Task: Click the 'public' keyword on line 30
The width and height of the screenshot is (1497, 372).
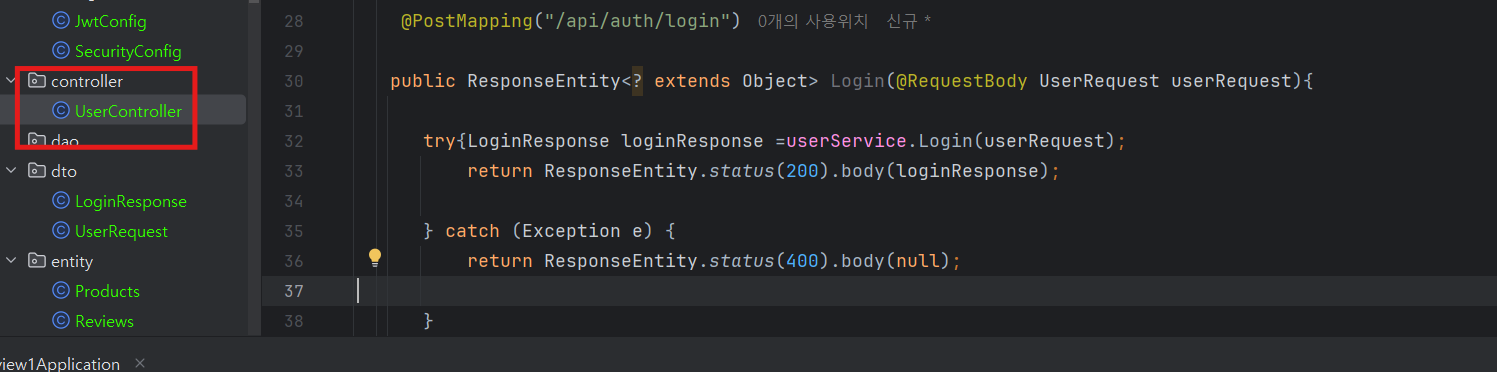Action: (423, 81)
